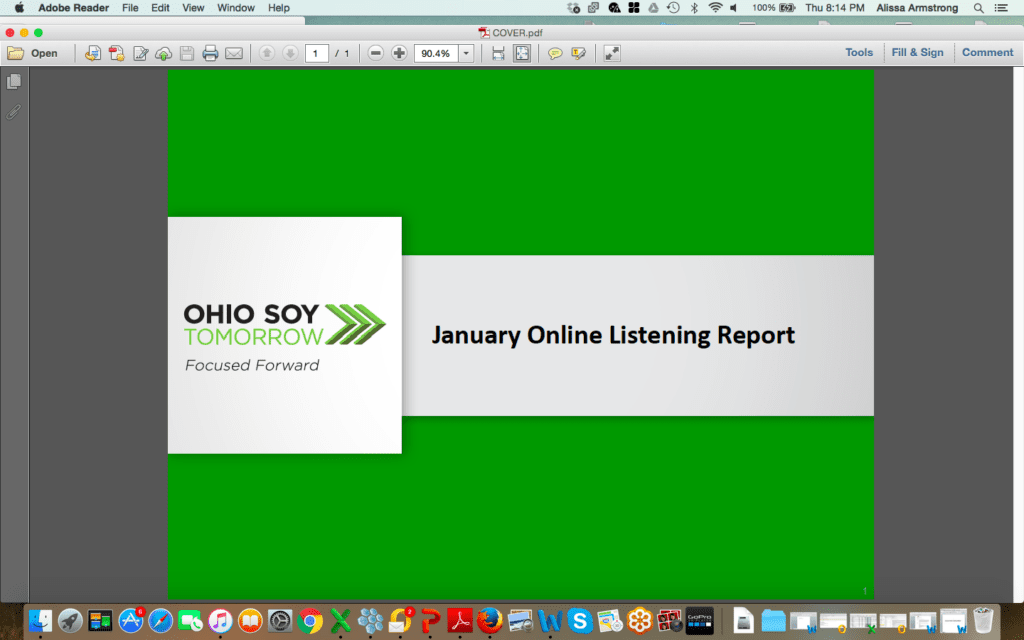Click the zoom in plus button

399,54
